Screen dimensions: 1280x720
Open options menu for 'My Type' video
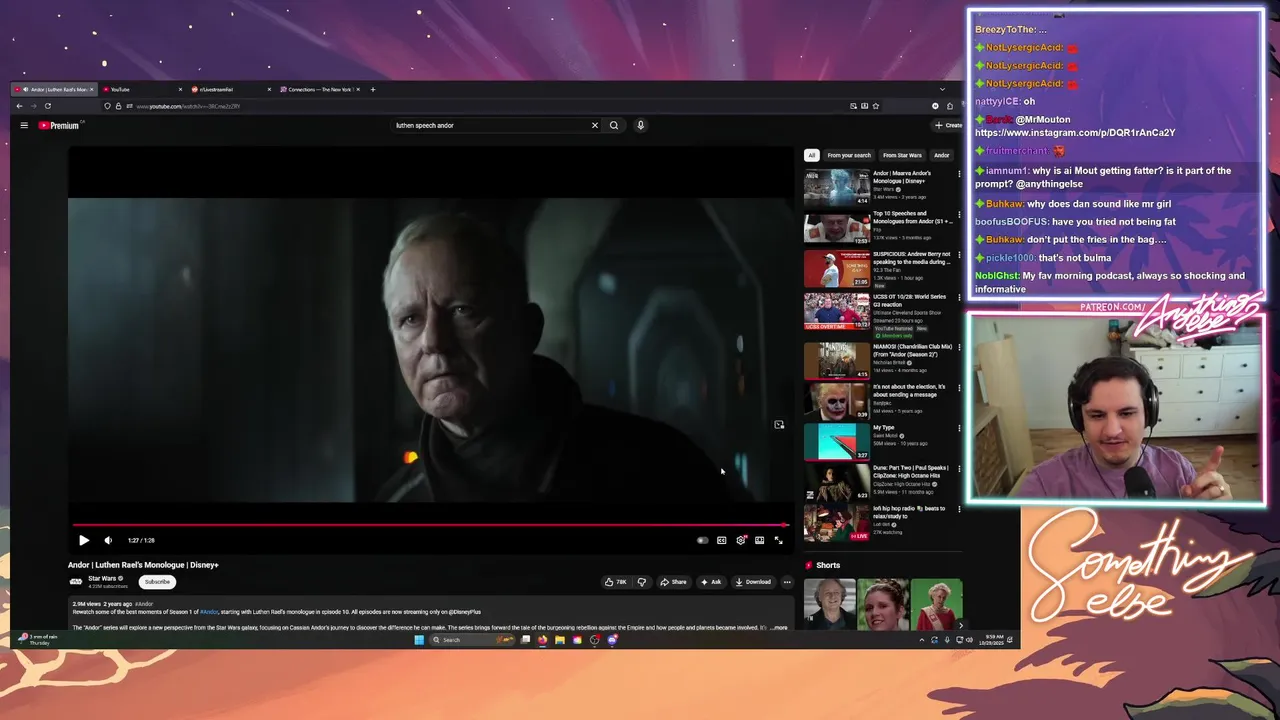point(959,428)
